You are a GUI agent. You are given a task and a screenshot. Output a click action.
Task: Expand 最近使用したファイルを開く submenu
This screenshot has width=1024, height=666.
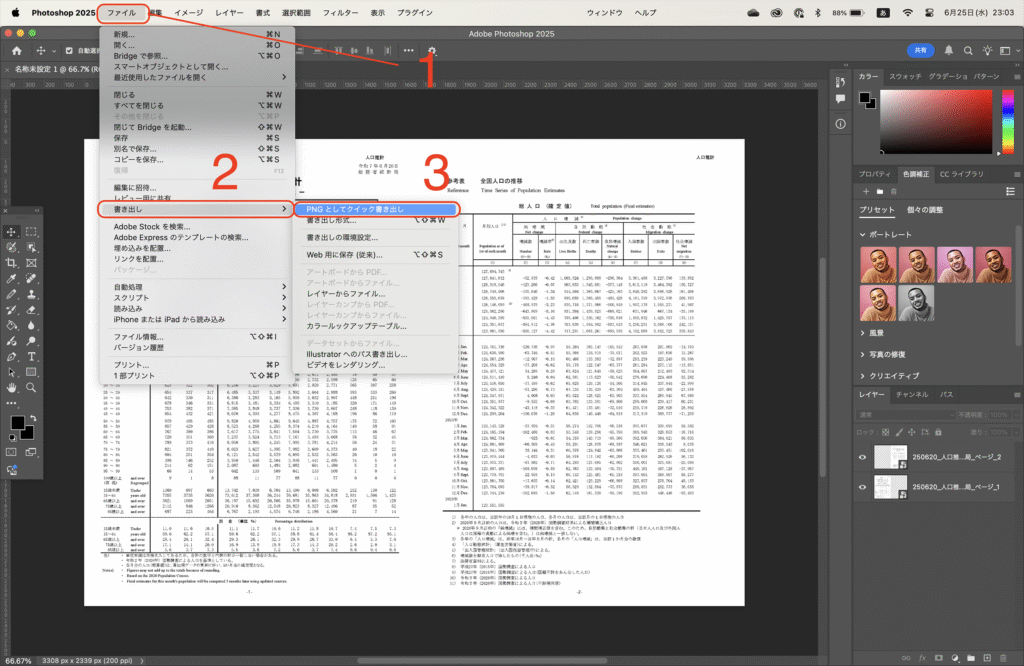197,77
